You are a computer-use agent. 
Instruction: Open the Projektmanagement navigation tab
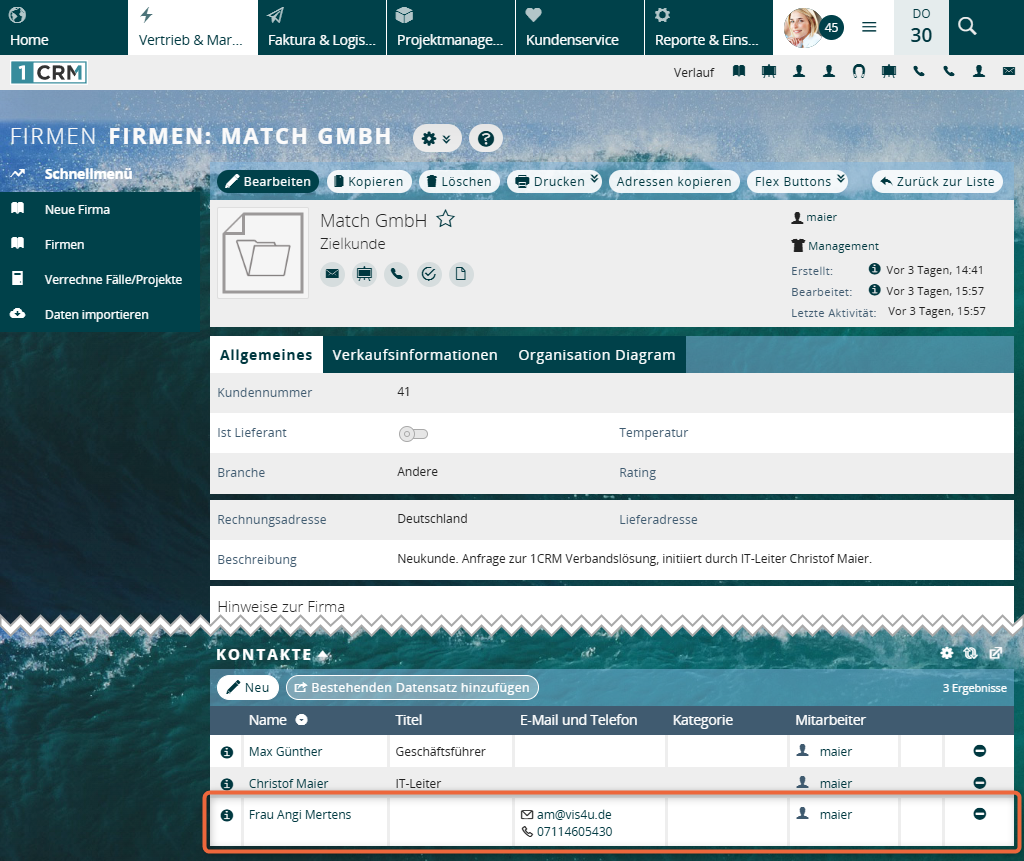451,27
